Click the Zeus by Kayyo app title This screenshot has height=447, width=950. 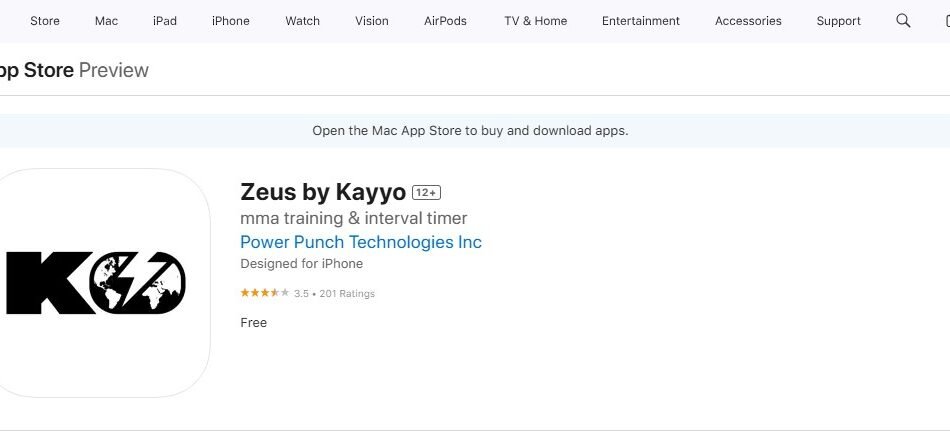click(323, 192)
